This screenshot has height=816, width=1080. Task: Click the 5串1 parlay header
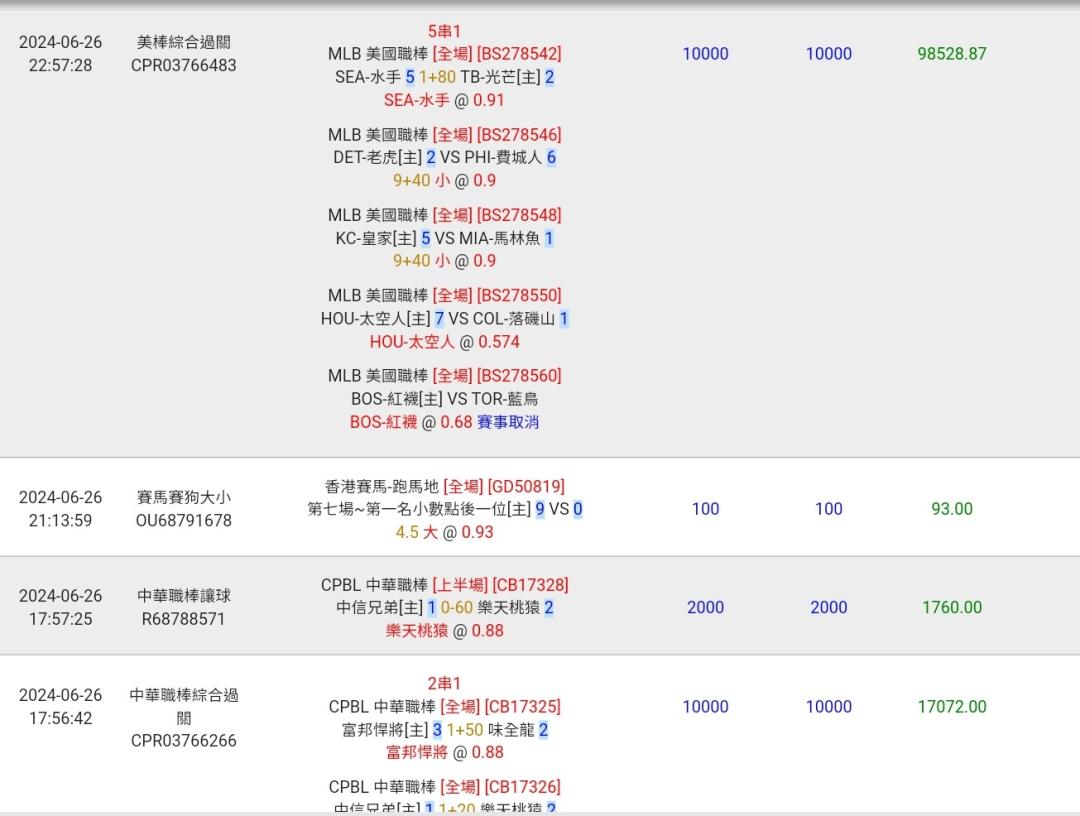pos(444,31)
